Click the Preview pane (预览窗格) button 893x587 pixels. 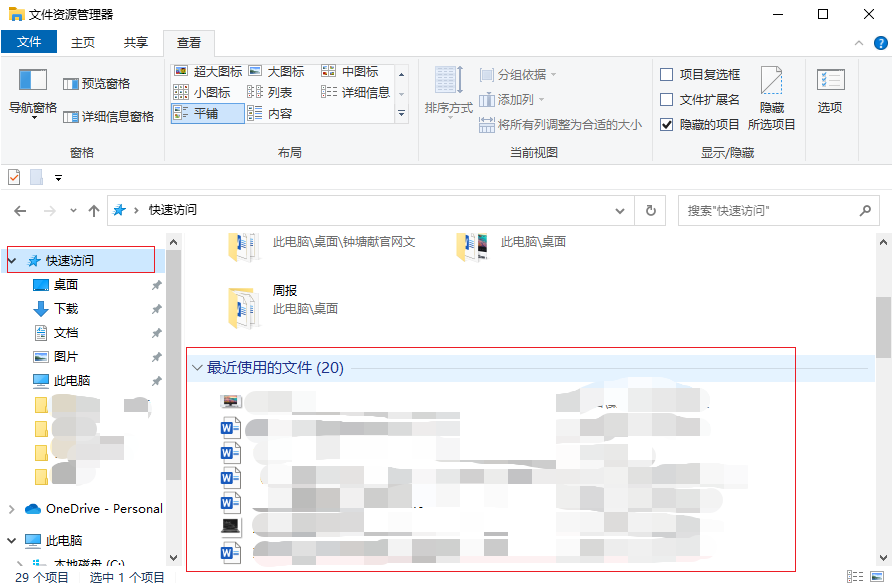point(97,84)
